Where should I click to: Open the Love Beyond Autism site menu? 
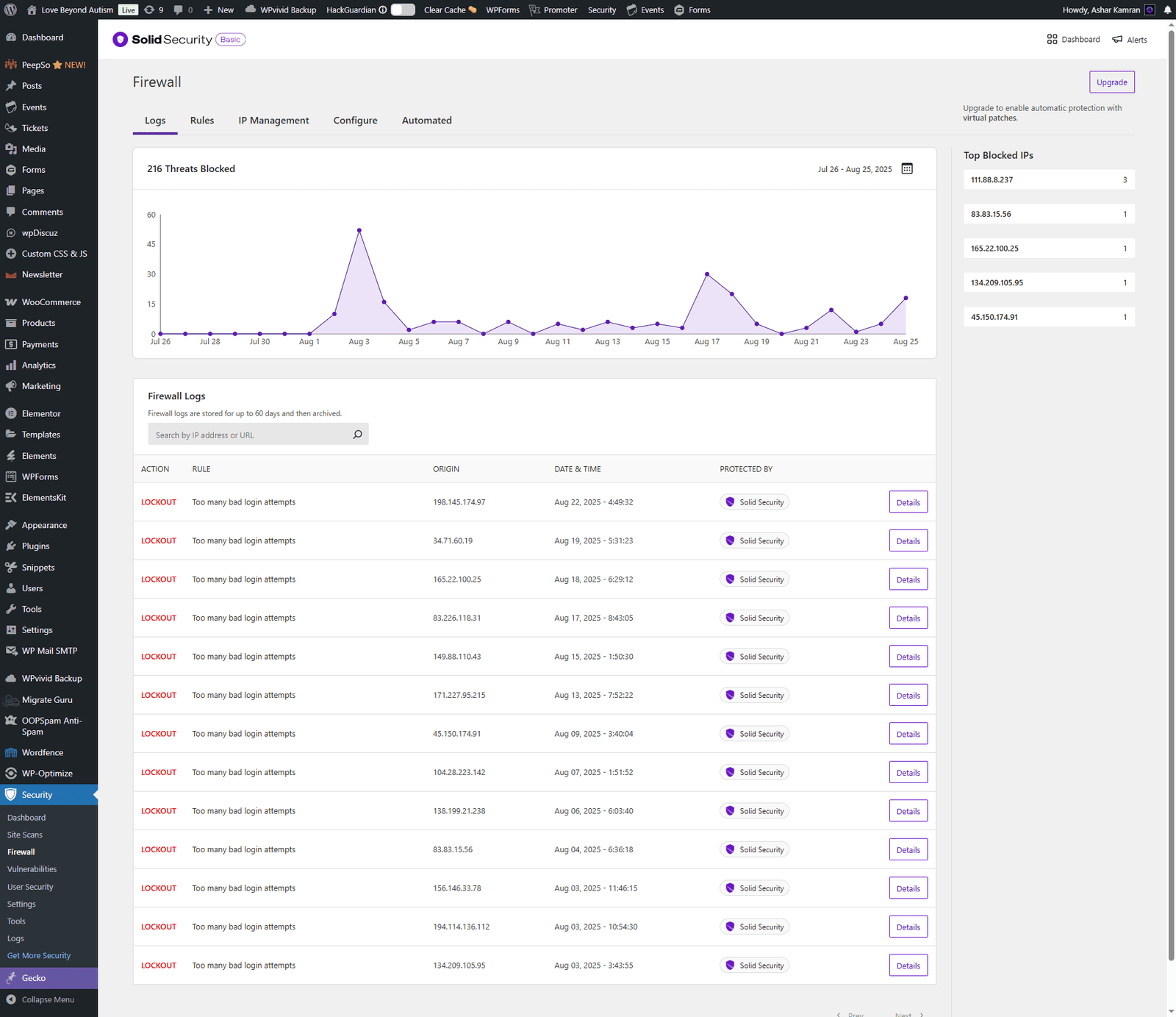[70, 10]
